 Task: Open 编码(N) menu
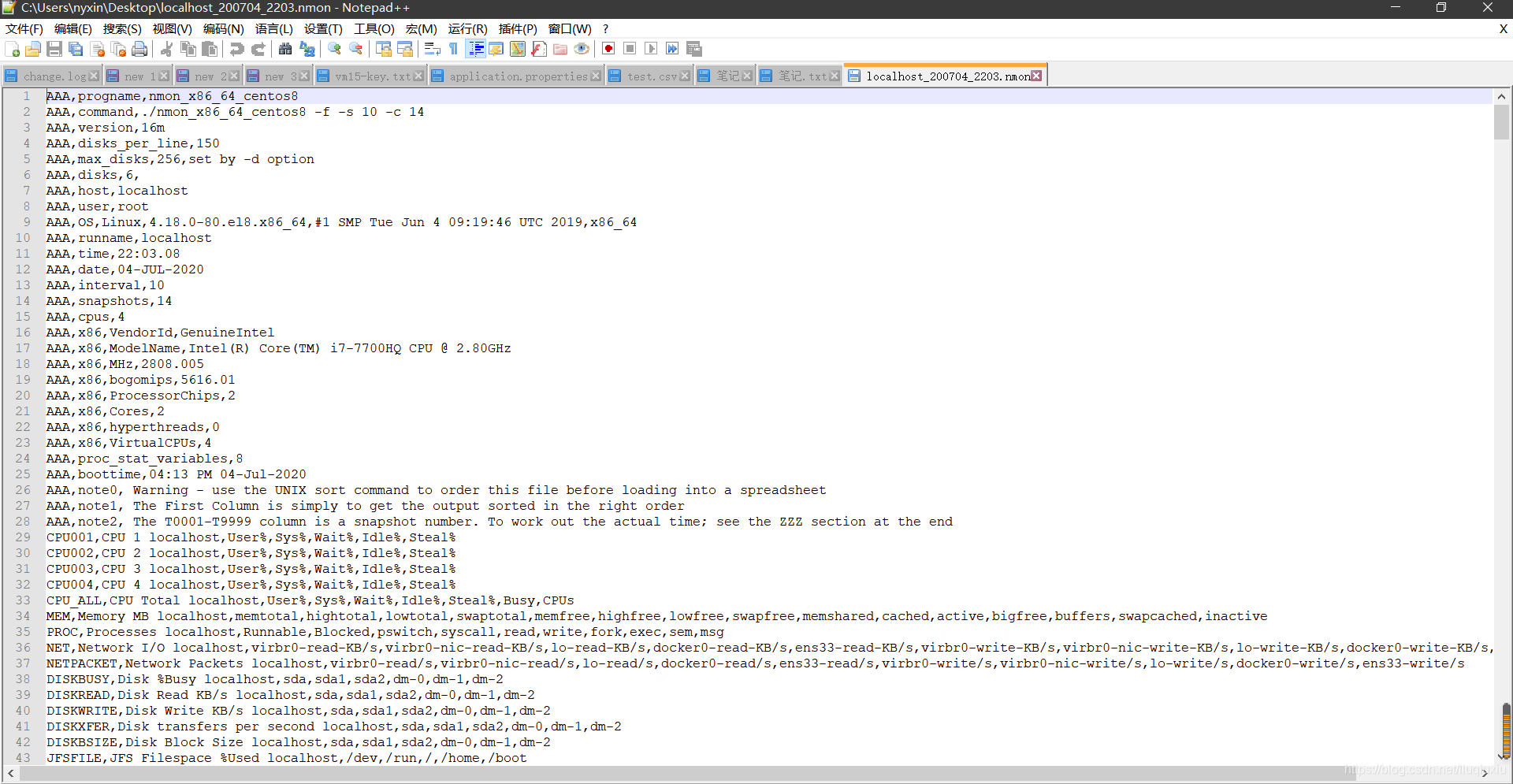click(224, 29)
